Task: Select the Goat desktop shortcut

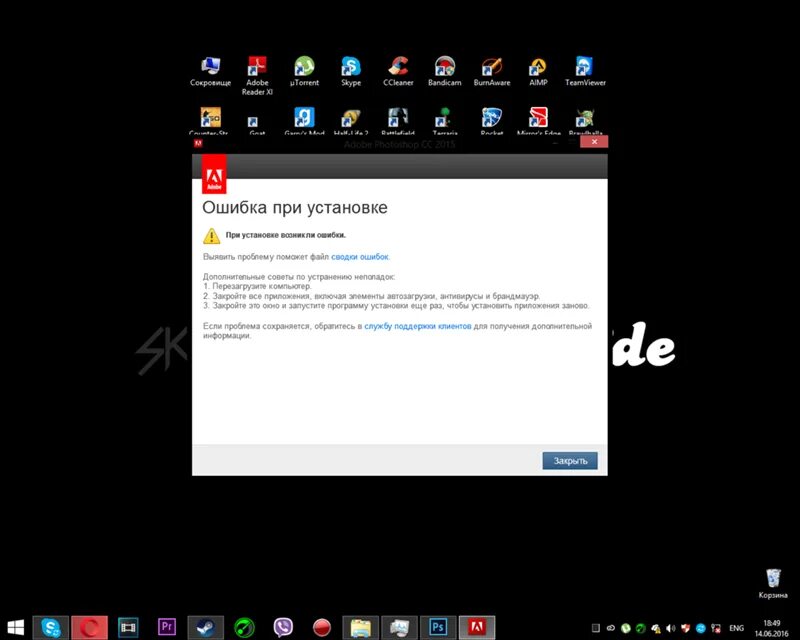Action: (x=257, y=125)
